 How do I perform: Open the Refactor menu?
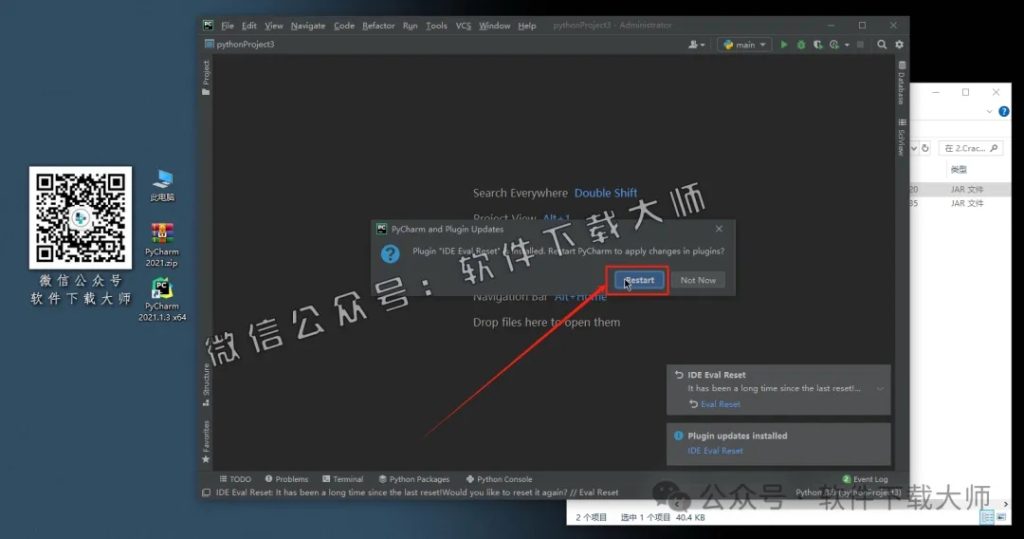tap(378, 25)
